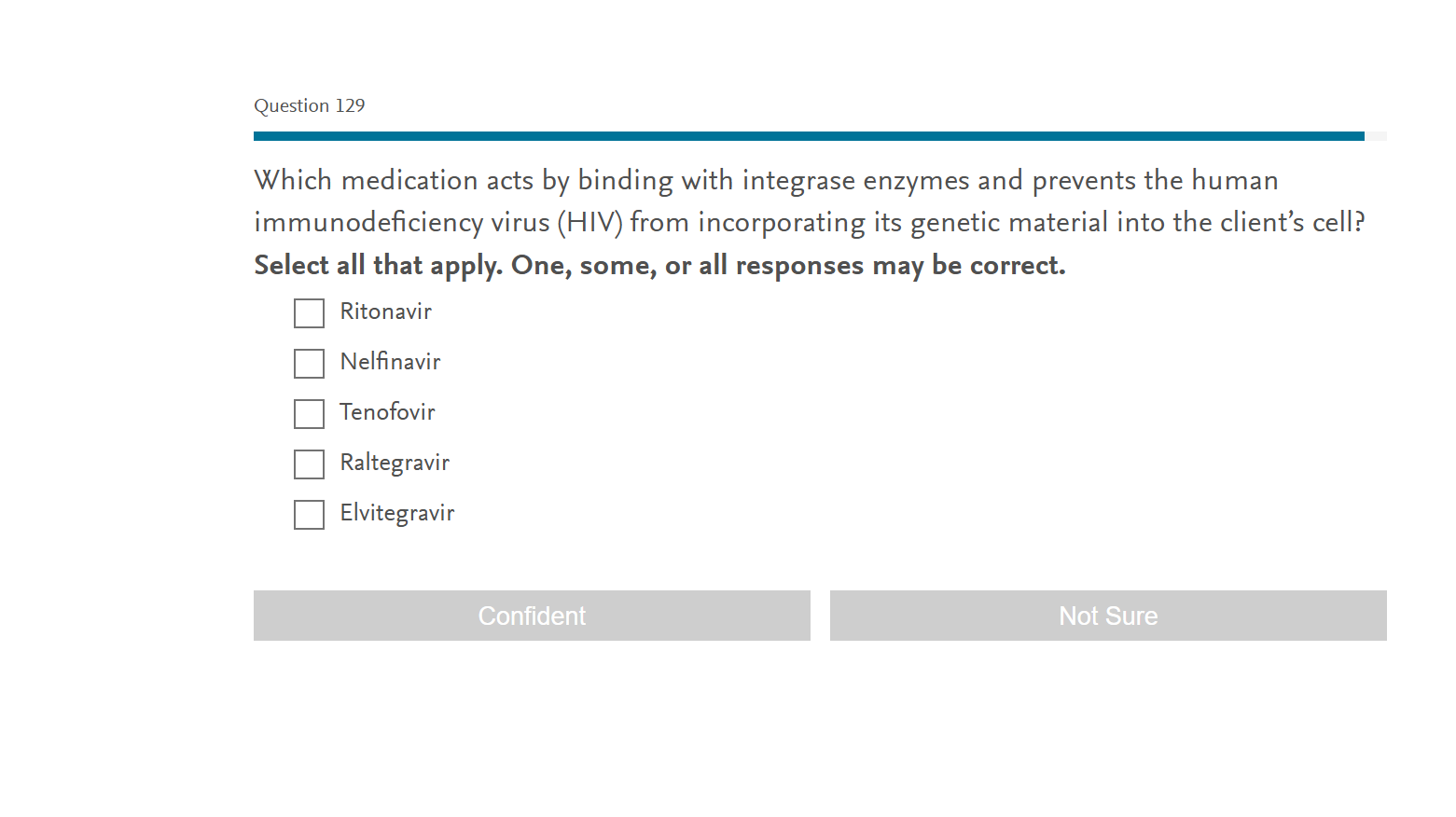1456x817 pixels.
Task: Click the checkbox next to Elvitegravir
Action: pos(309,515)
